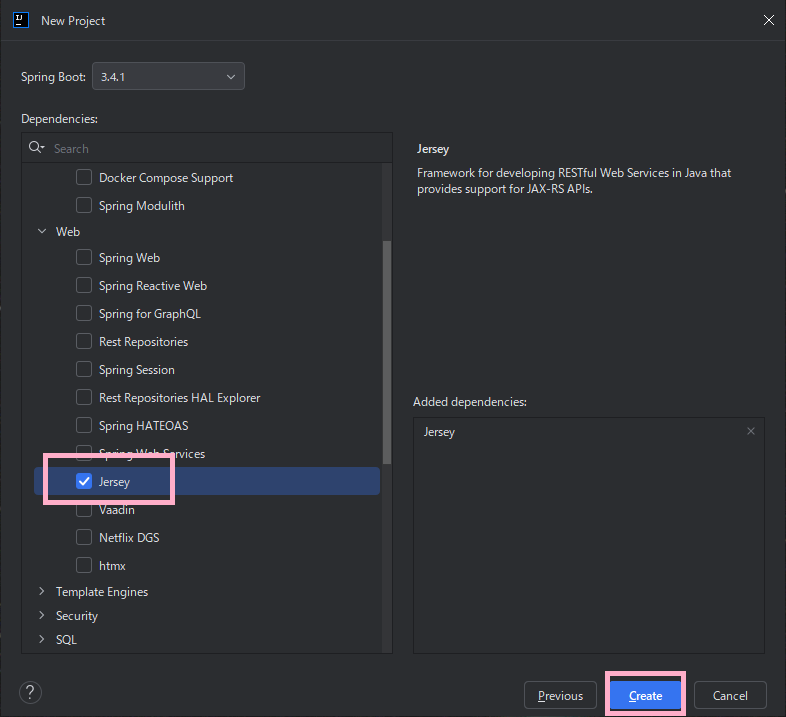Check the Rest Repositories checkbox

click(84, 341)
